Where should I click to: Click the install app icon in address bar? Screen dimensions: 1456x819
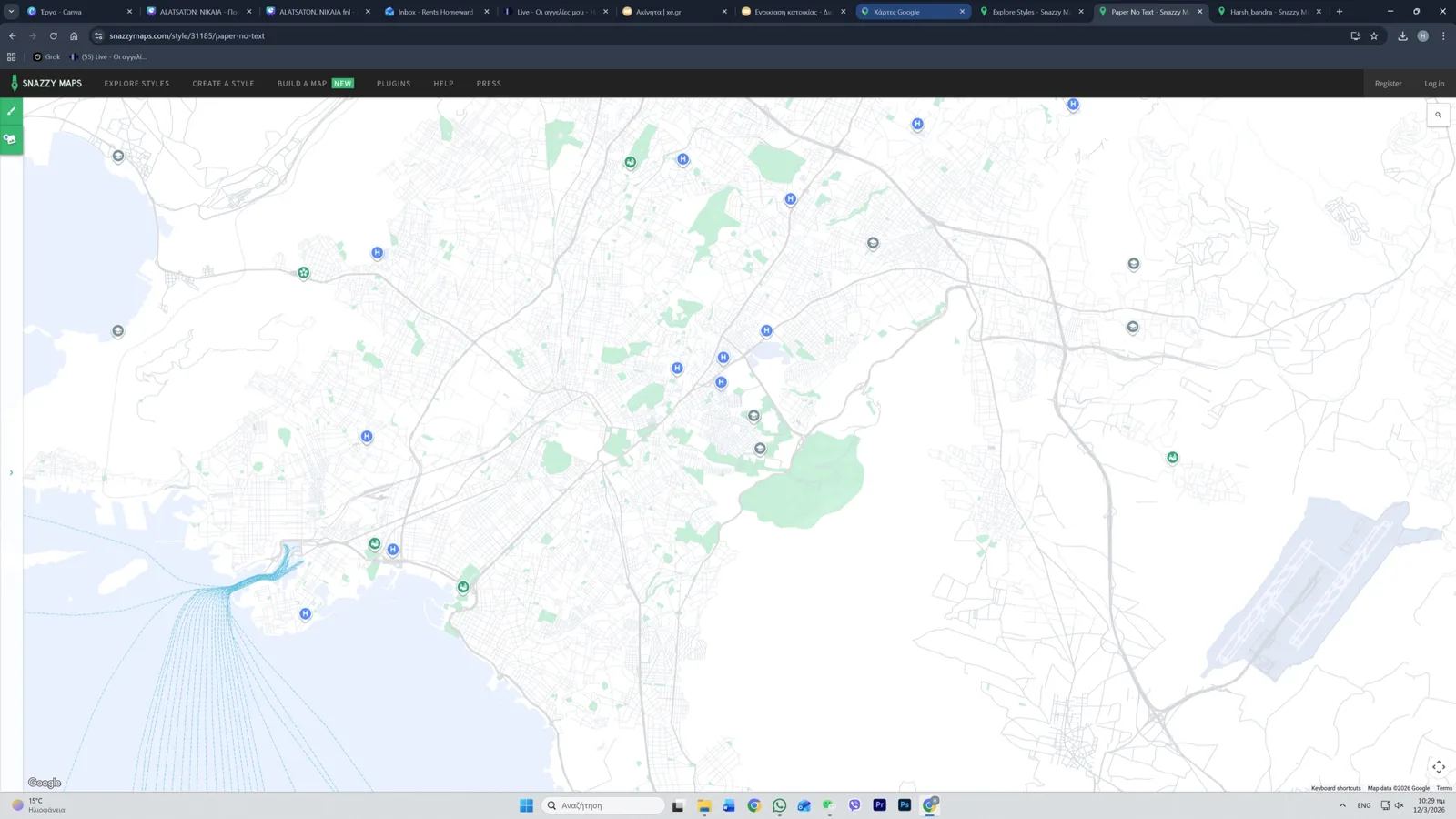[1355, 36]
